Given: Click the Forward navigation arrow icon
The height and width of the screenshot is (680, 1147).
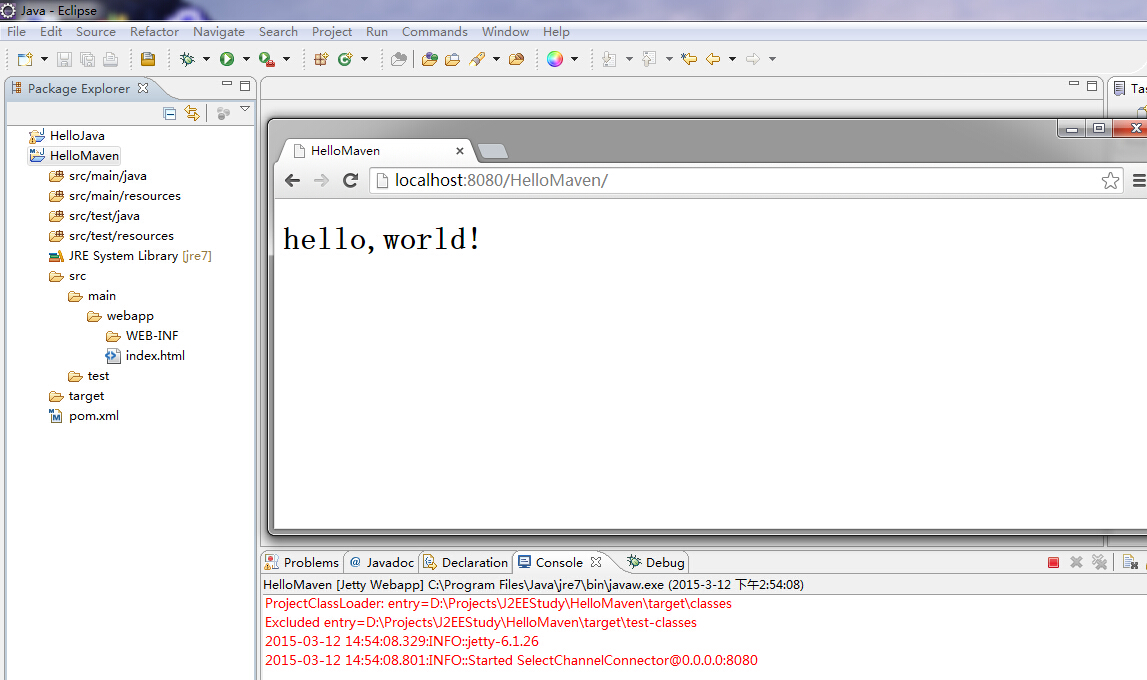Looking at the screenshot, I should pyautogui.click(x=753, y=59).
